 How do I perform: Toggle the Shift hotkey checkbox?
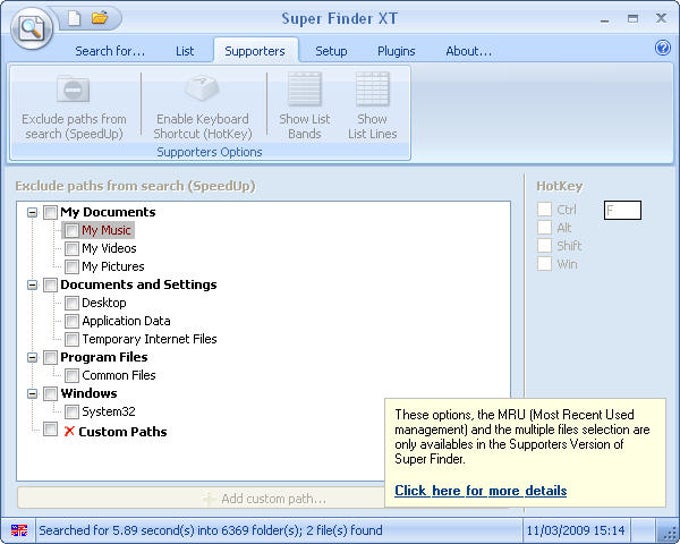tap(544, 246)
